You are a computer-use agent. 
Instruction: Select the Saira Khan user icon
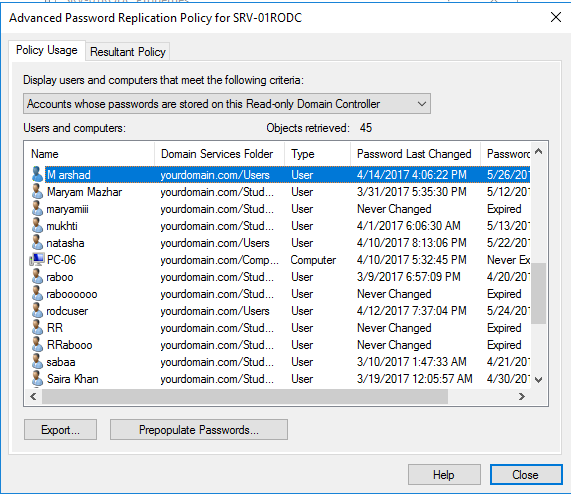(37, 379)
